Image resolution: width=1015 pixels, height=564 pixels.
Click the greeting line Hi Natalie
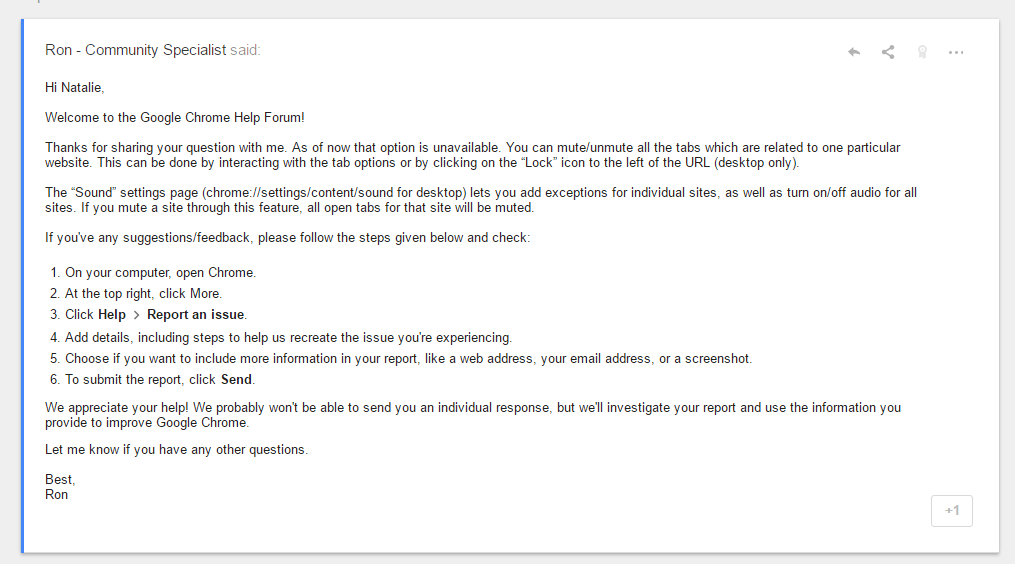(x=74, y=87)
